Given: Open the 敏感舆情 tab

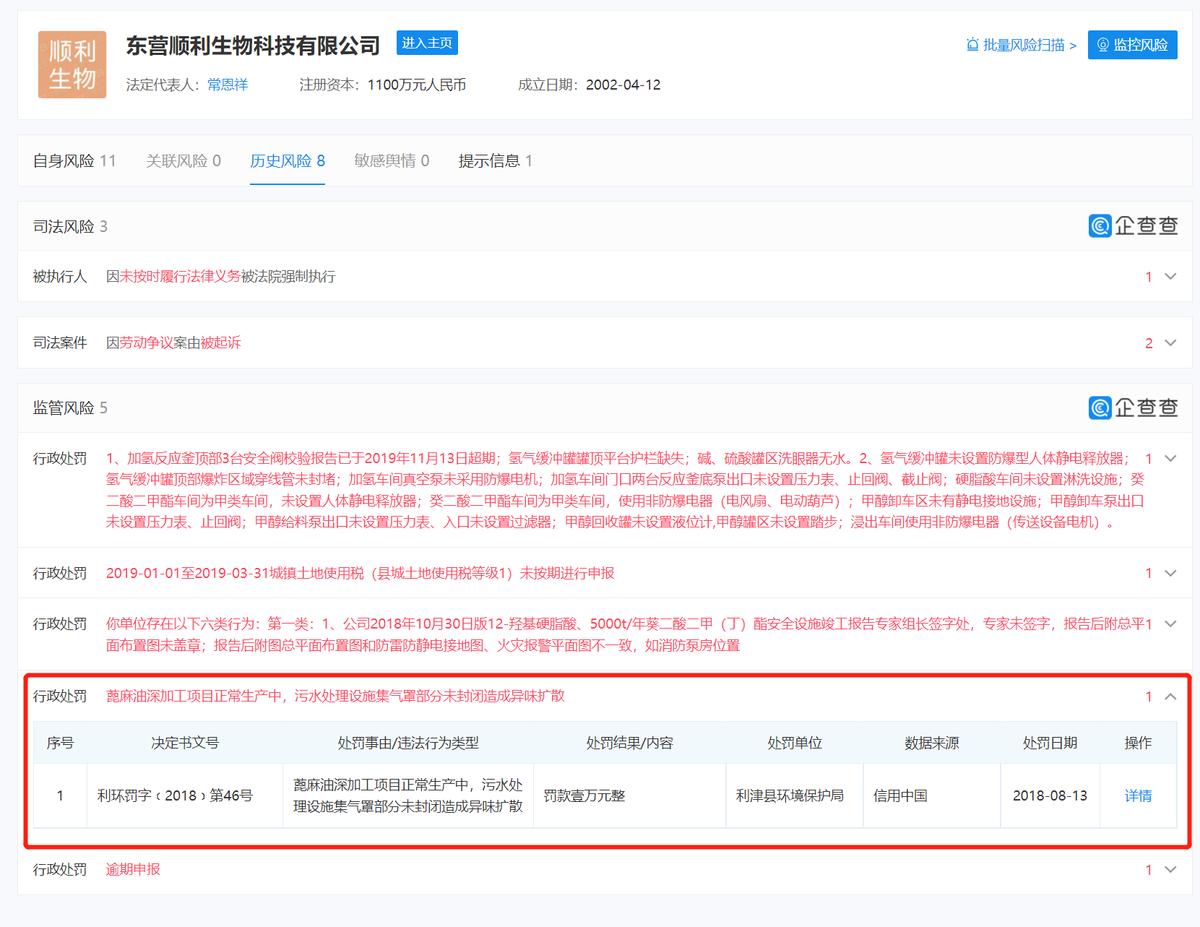Looking at the screenshot, I should [x=391, y=161].
